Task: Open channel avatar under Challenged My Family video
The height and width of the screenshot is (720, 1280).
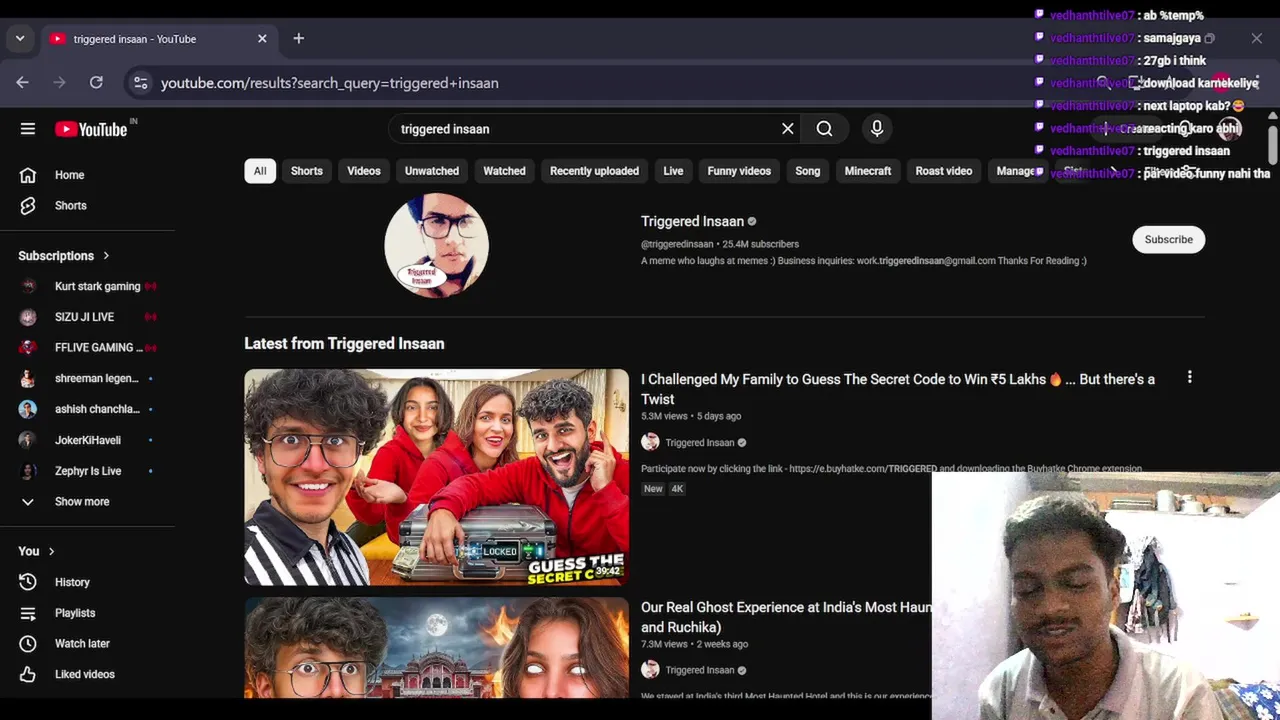Action: (650, 442)
